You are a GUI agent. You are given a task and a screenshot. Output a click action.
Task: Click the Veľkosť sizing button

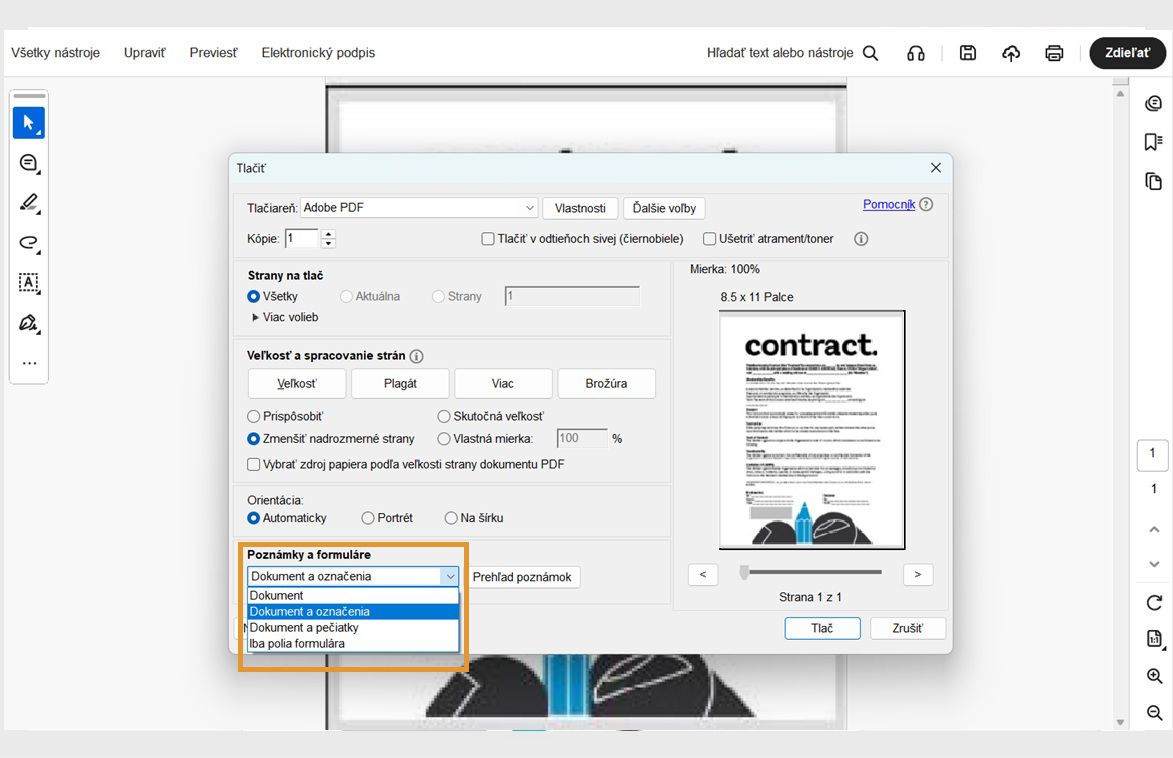pyautogui.click(x=297, y=384)
